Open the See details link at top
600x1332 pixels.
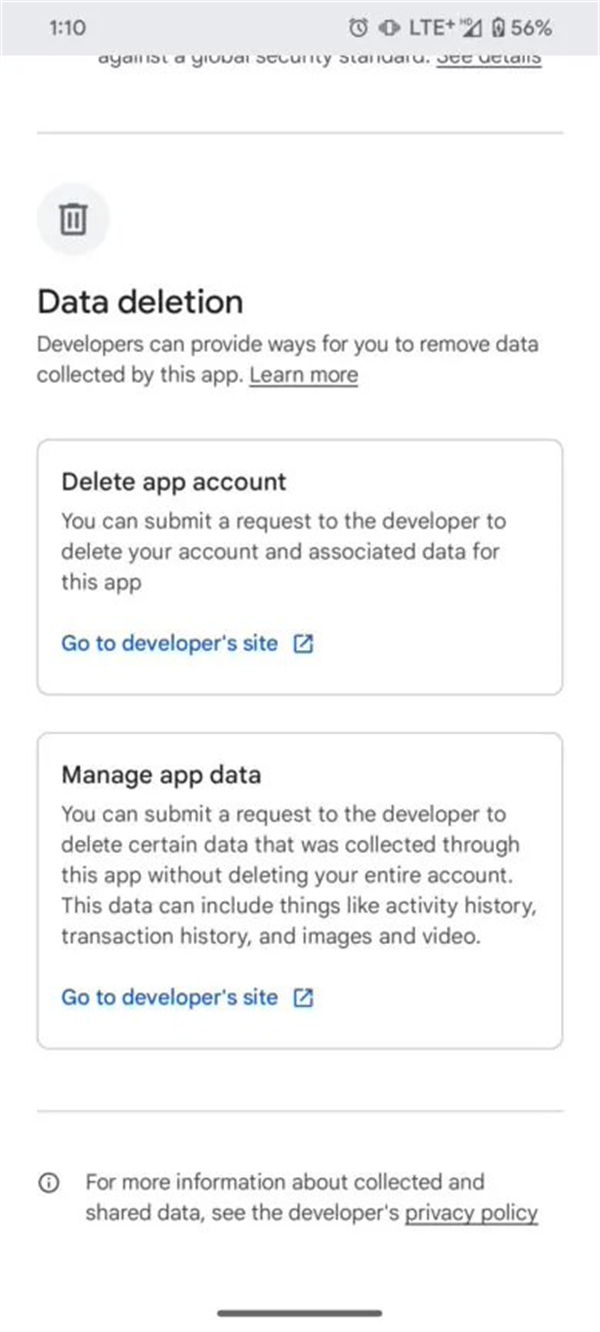coord(489,58)
